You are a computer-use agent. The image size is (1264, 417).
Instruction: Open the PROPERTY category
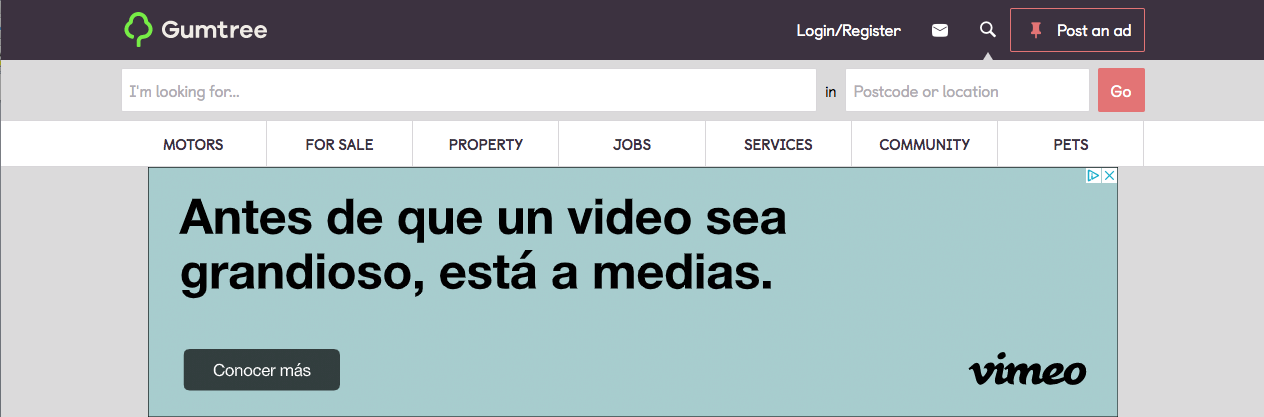click(x=485, y=145)
